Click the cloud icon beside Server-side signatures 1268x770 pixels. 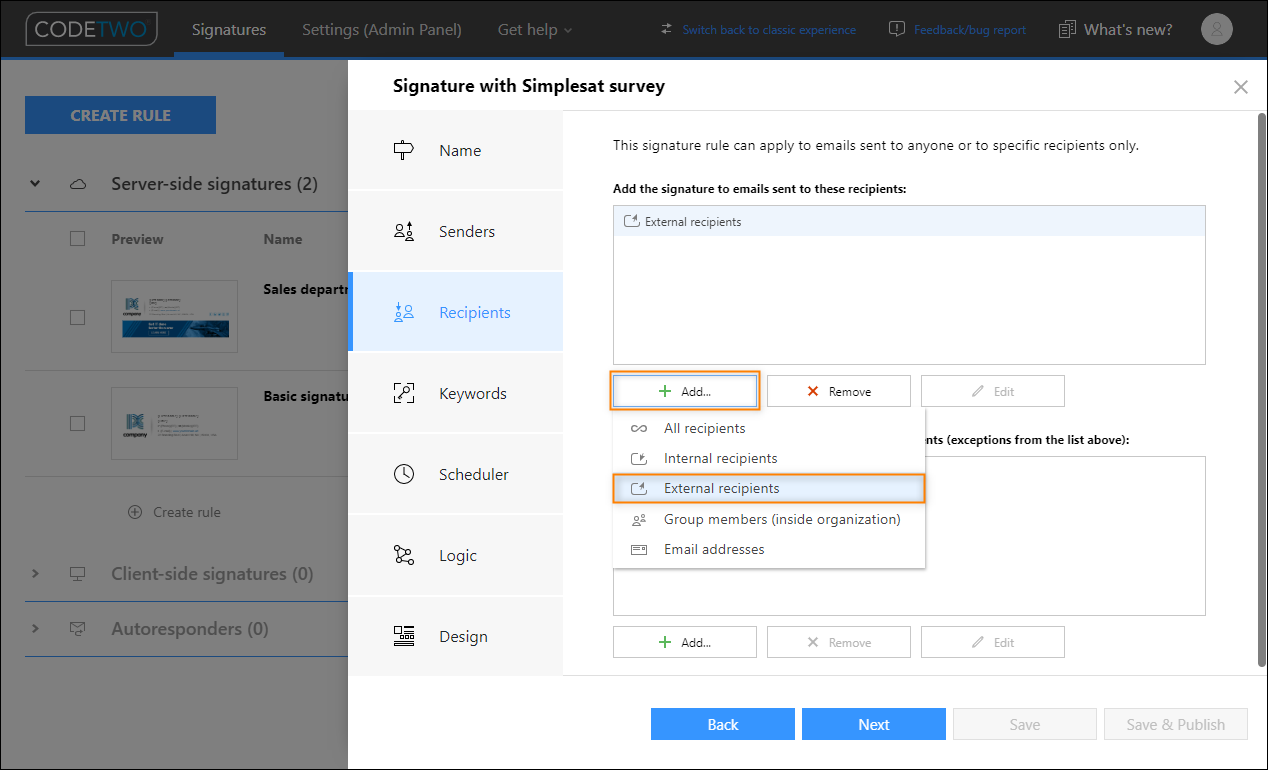pos(78,184)
